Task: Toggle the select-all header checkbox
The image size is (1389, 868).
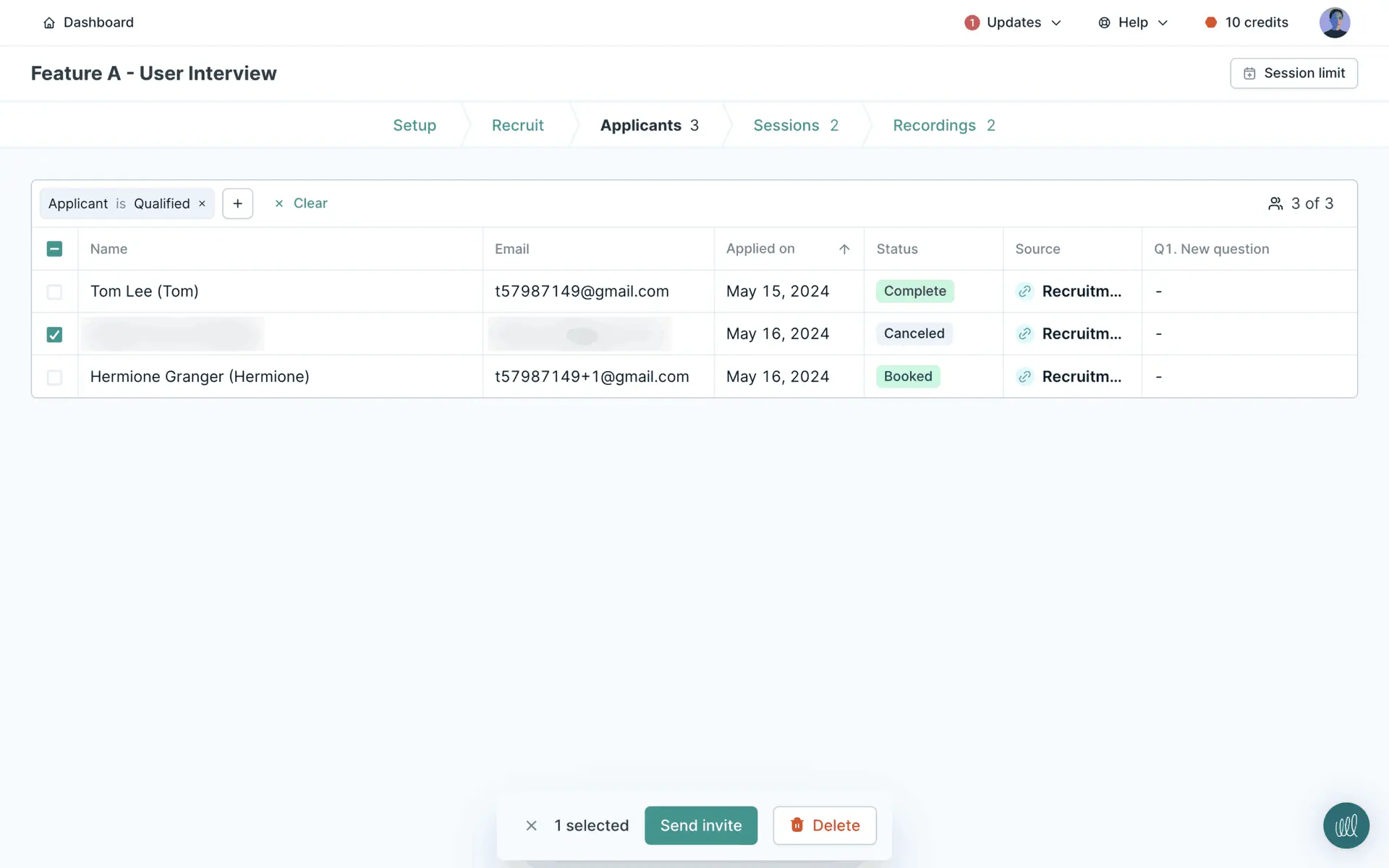Action: coord(54,249)
